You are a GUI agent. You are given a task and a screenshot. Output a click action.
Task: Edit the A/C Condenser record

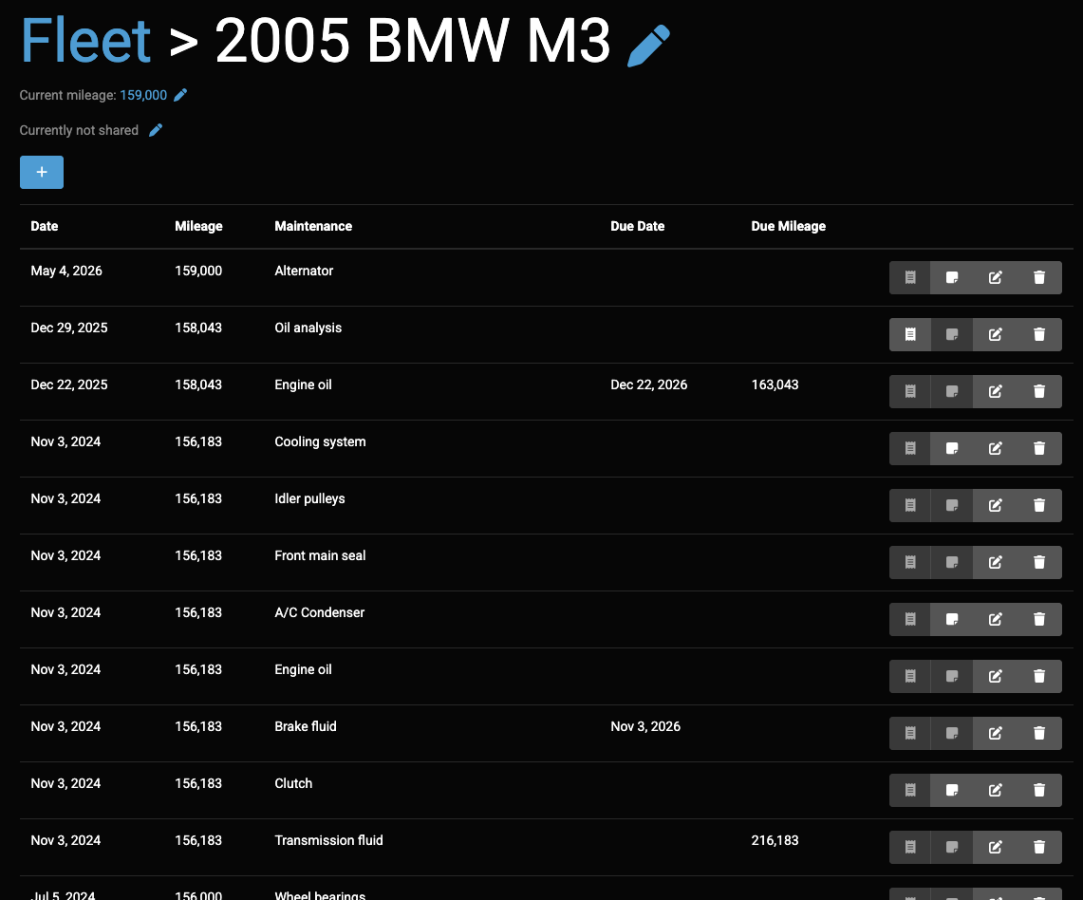[x=995, y=620]
